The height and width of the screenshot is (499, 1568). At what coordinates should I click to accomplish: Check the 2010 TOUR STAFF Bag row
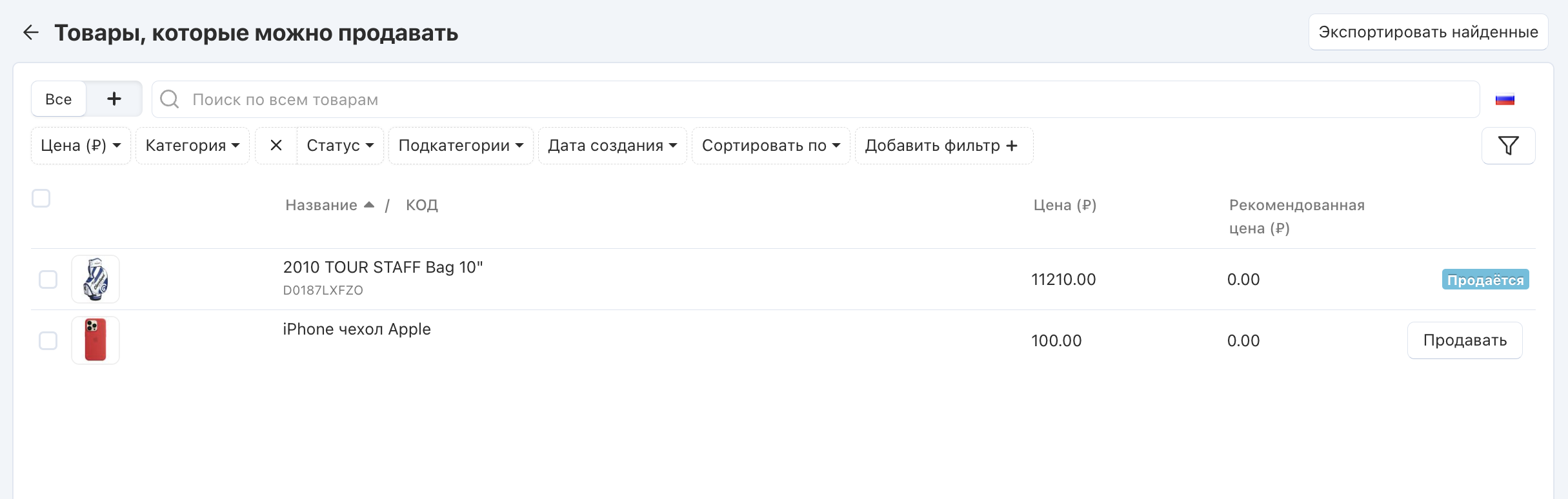[48, 280]
